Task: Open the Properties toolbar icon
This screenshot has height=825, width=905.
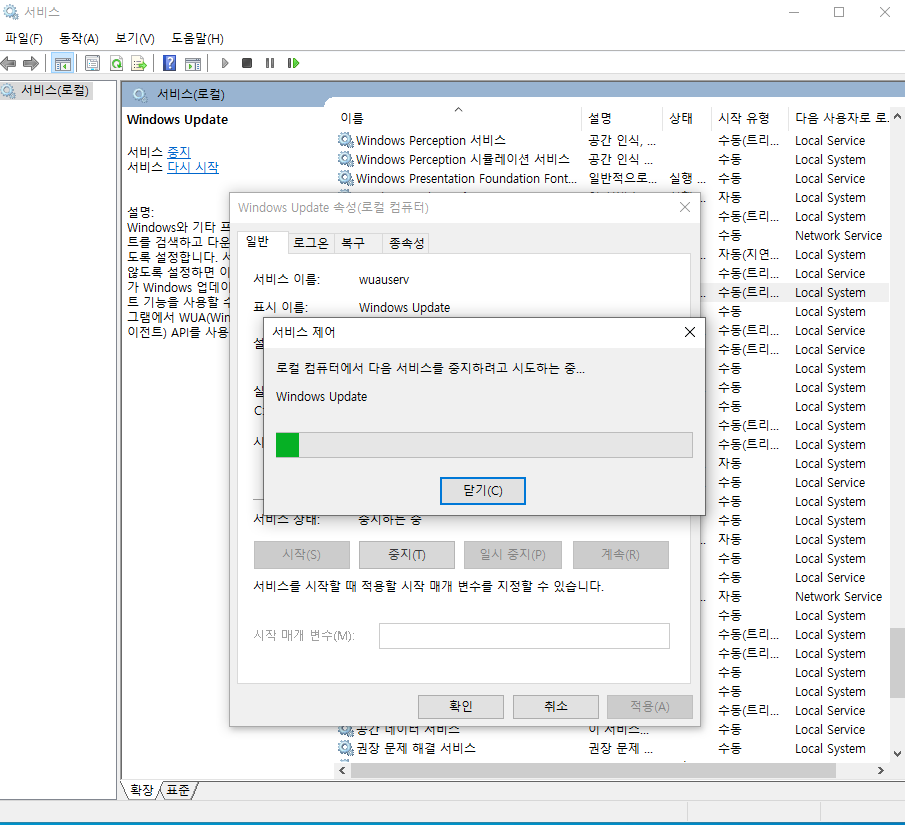Action: tap(92, 63)
